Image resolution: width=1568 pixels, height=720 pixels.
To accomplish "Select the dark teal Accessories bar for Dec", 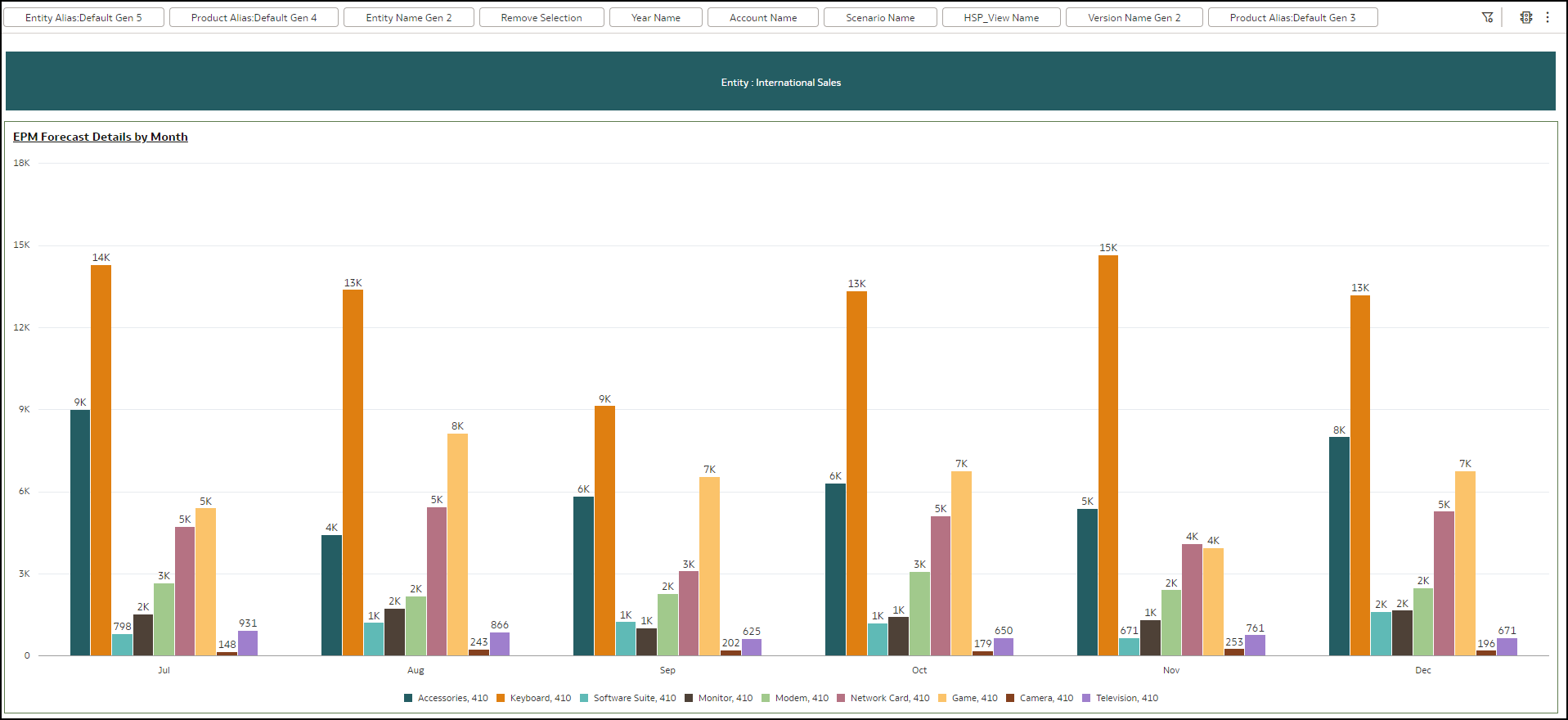I will (1339, 546).
